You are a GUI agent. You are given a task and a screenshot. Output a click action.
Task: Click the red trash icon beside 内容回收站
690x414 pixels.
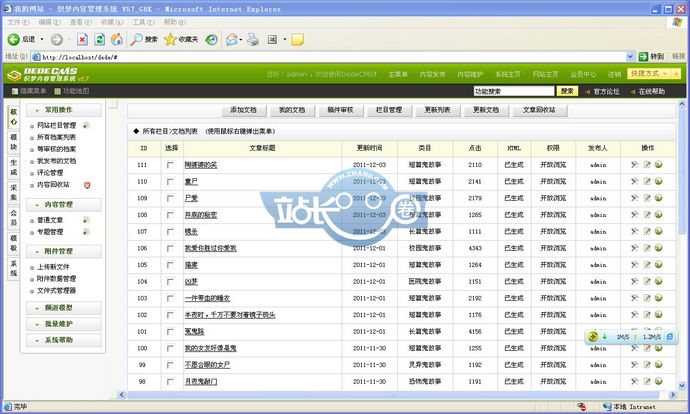pos(87,185)
